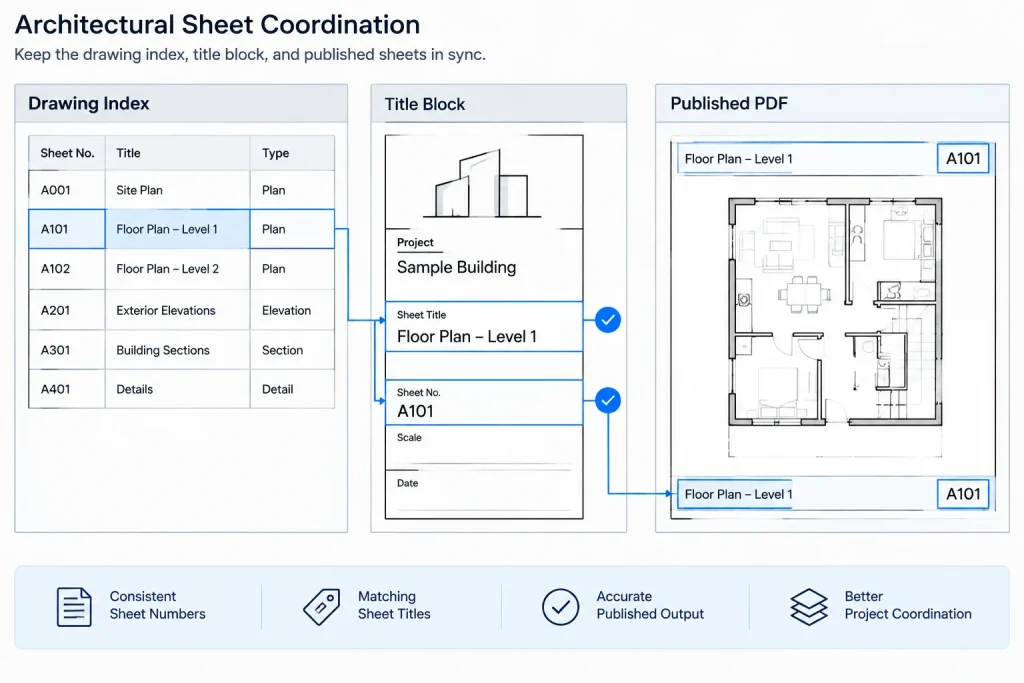Click the Section type cell
1024x683 pixels.
292,350
